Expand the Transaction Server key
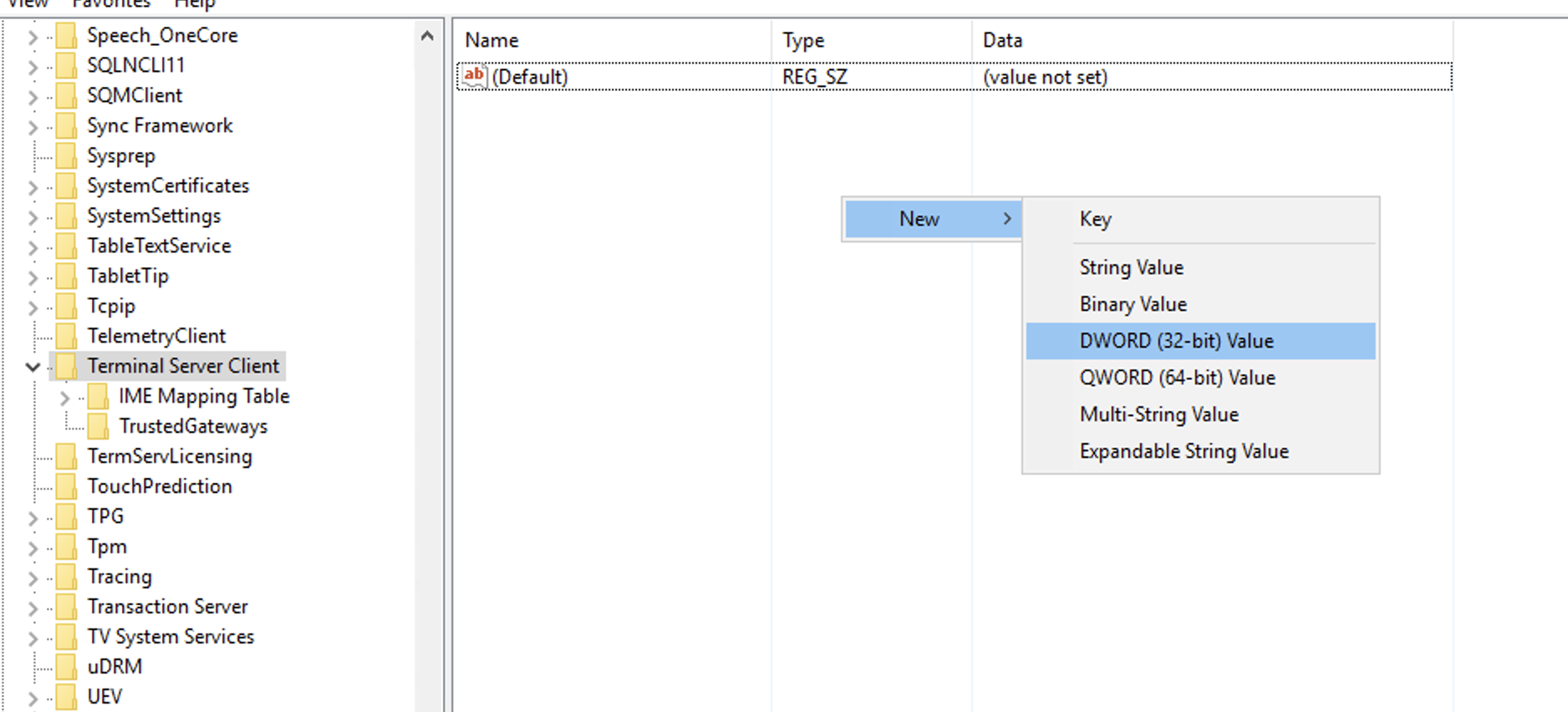Screen dimensions: 1568x712 [x=33, y=608]
